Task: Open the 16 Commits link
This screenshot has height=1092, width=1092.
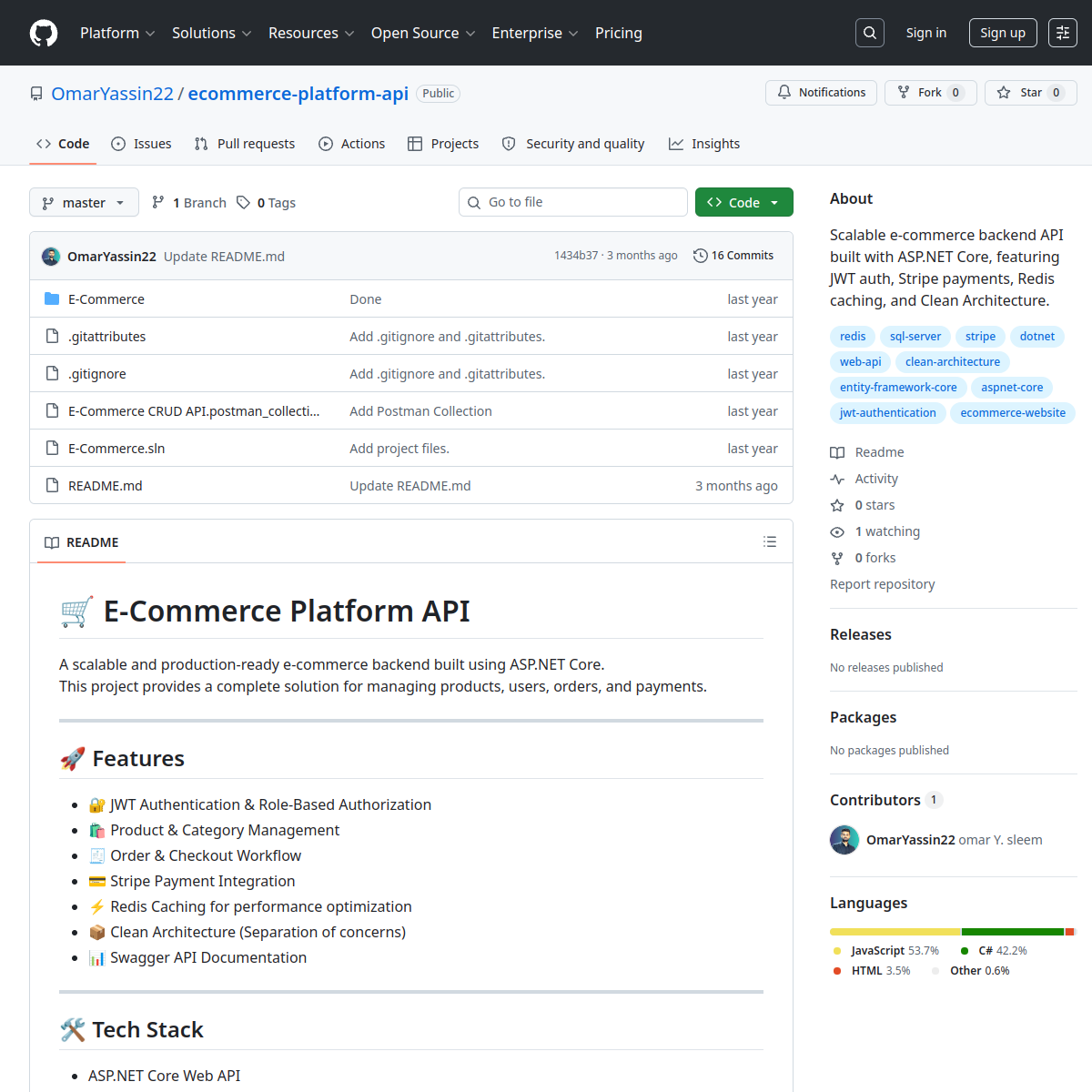Action: (733, 256)
